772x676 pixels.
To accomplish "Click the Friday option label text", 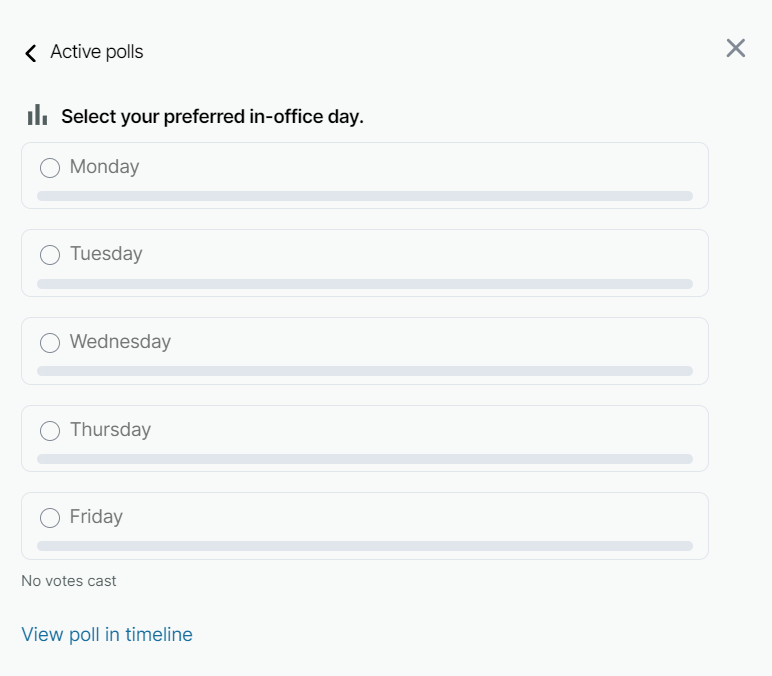I will (96, 517).
